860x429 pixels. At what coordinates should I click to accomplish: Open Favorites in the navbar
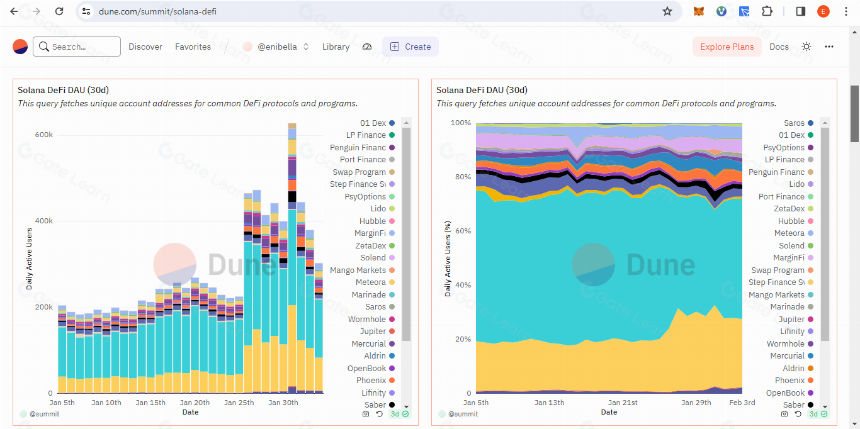[193, 47]
